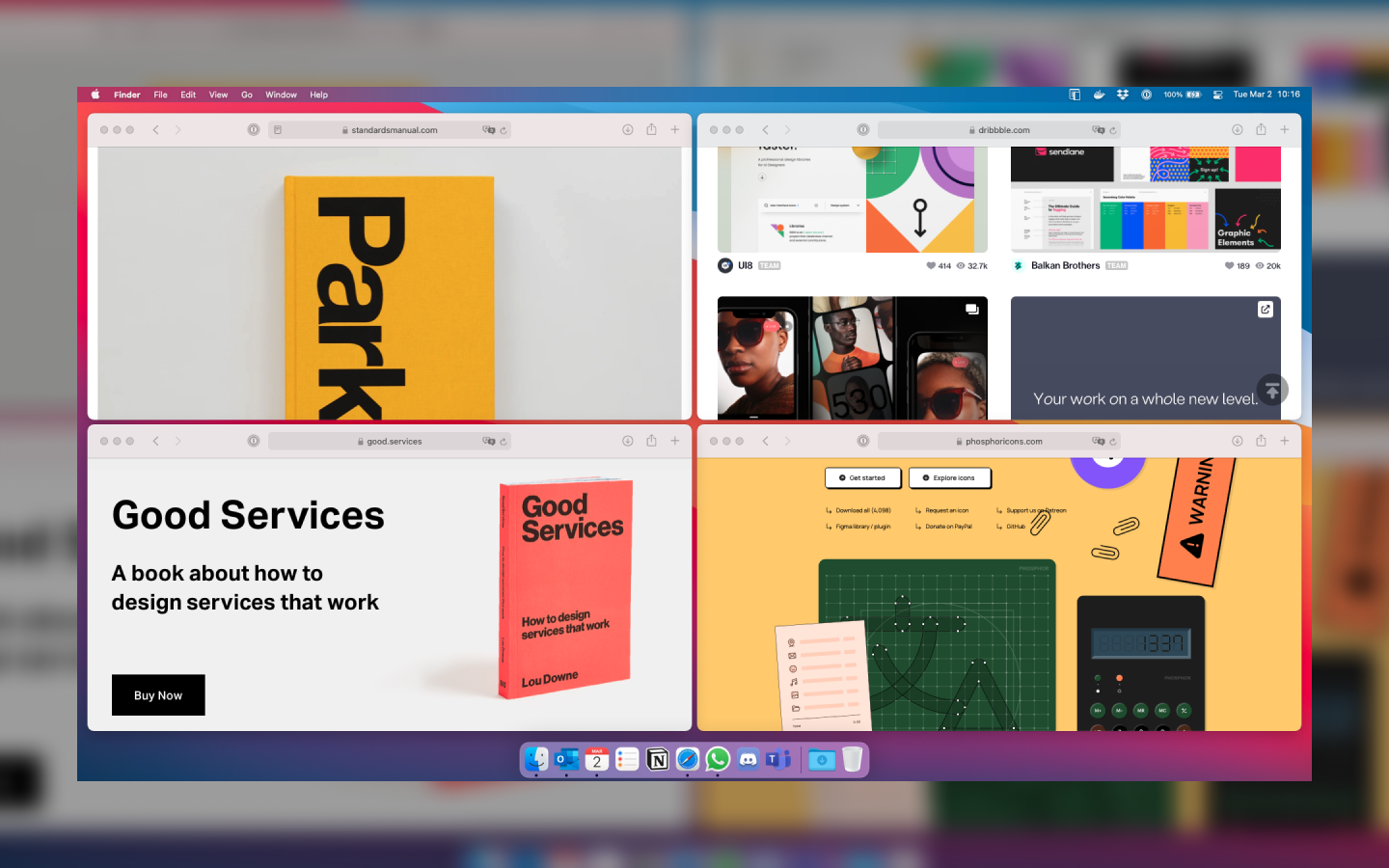
Task: Open the Downloads folder in the dock
Action: click(821, 759)
